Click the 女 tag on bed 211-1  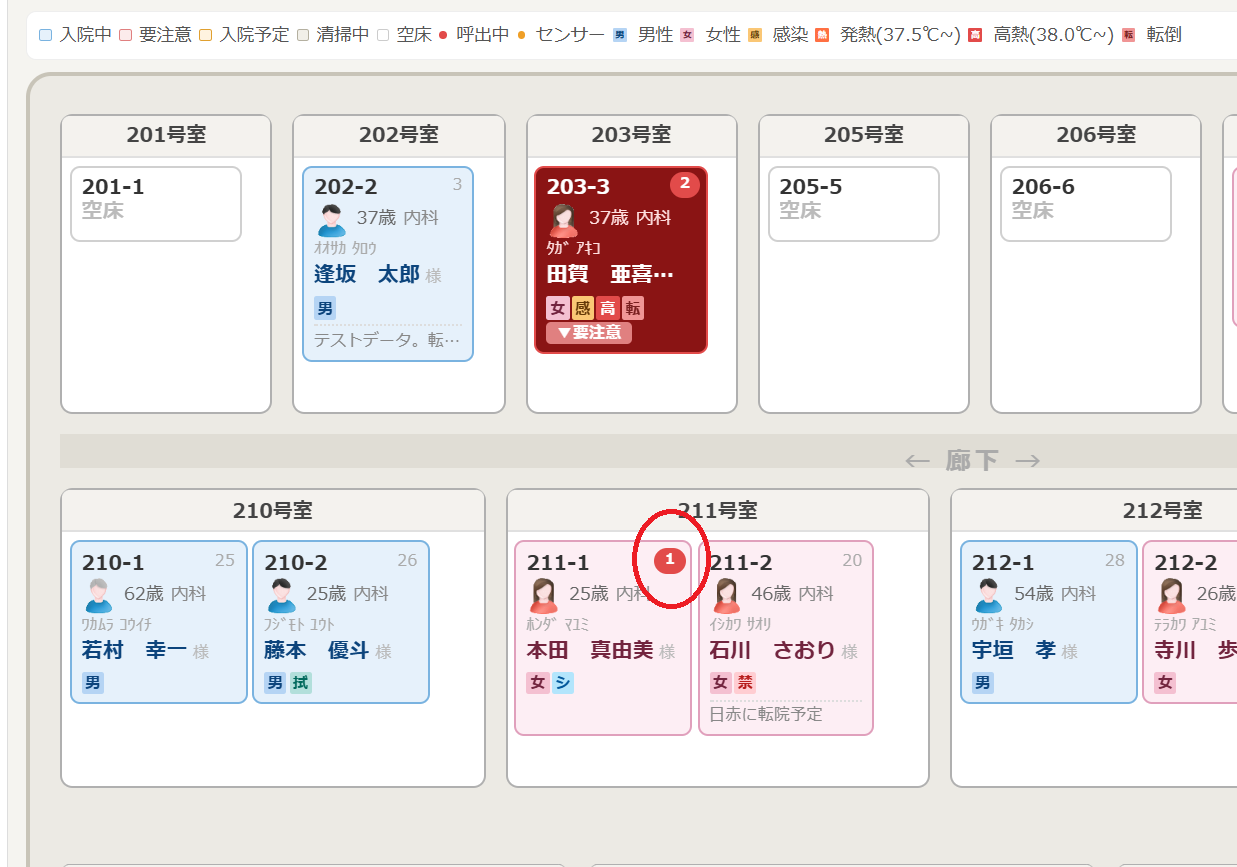click(x=538, y=683)
